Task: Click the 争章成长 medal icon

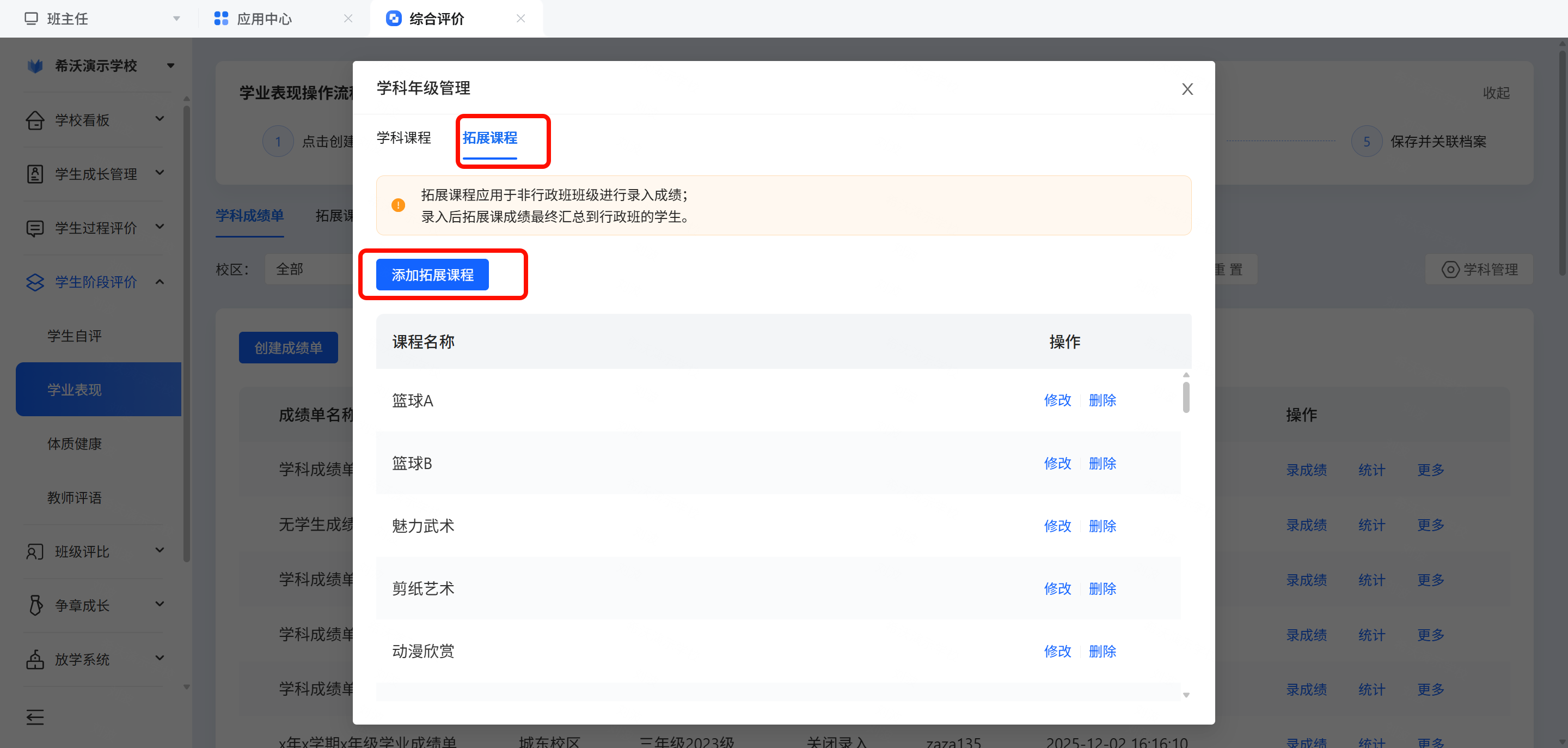Action: [35, 605]
